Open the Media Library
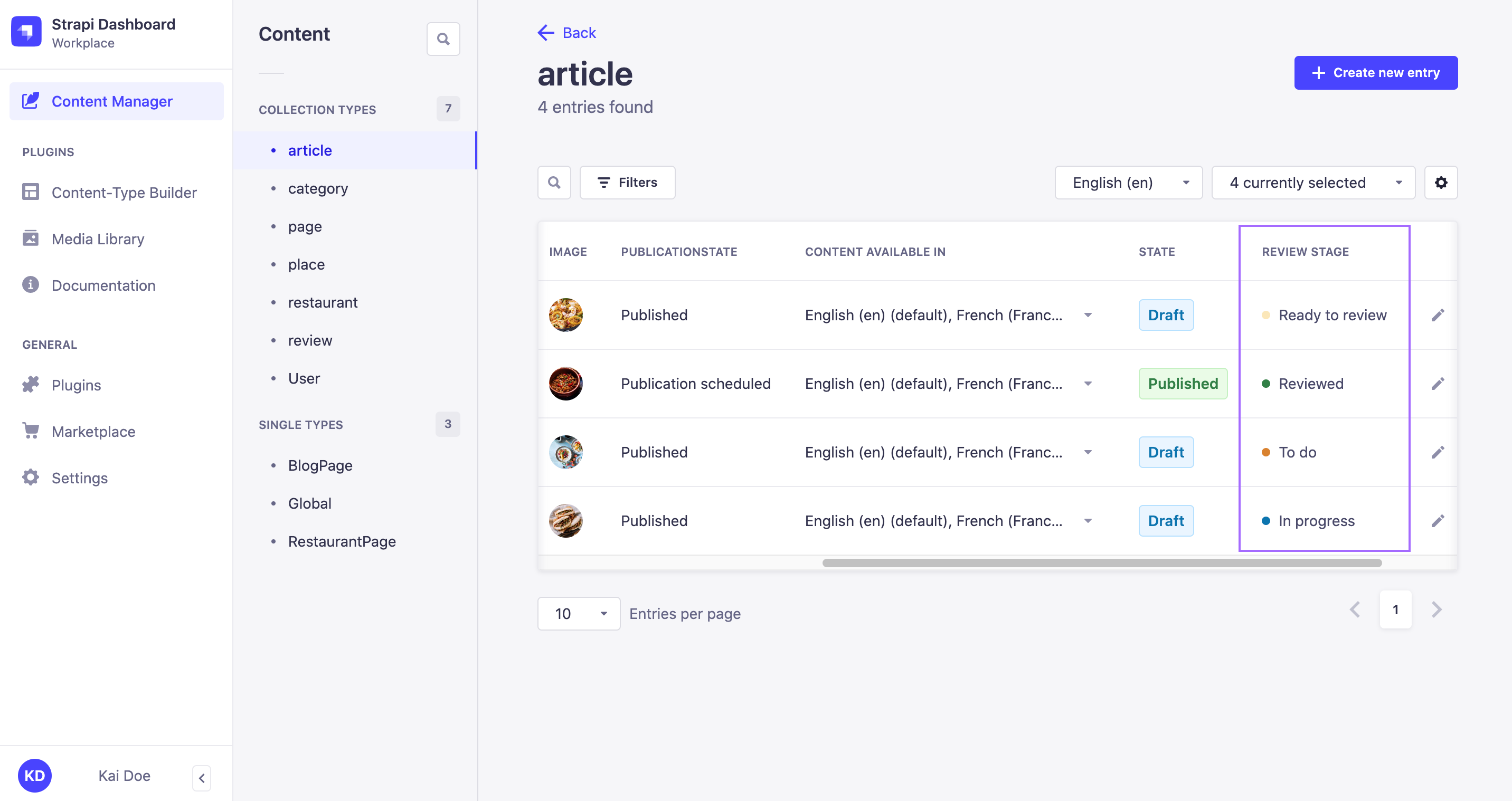 click(98, 239)
